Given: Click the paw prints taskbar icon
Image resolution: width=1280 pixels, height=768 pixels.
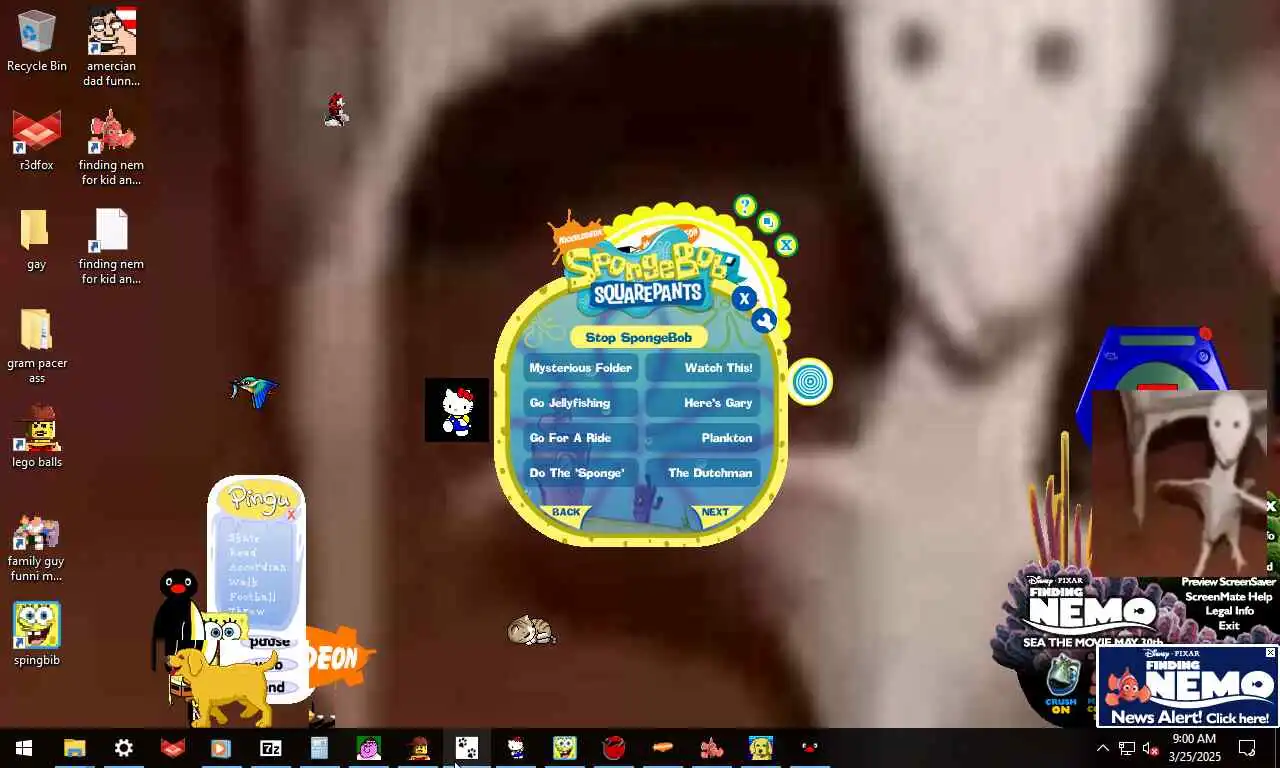Looking at the screenshot, I should (467, 748).
